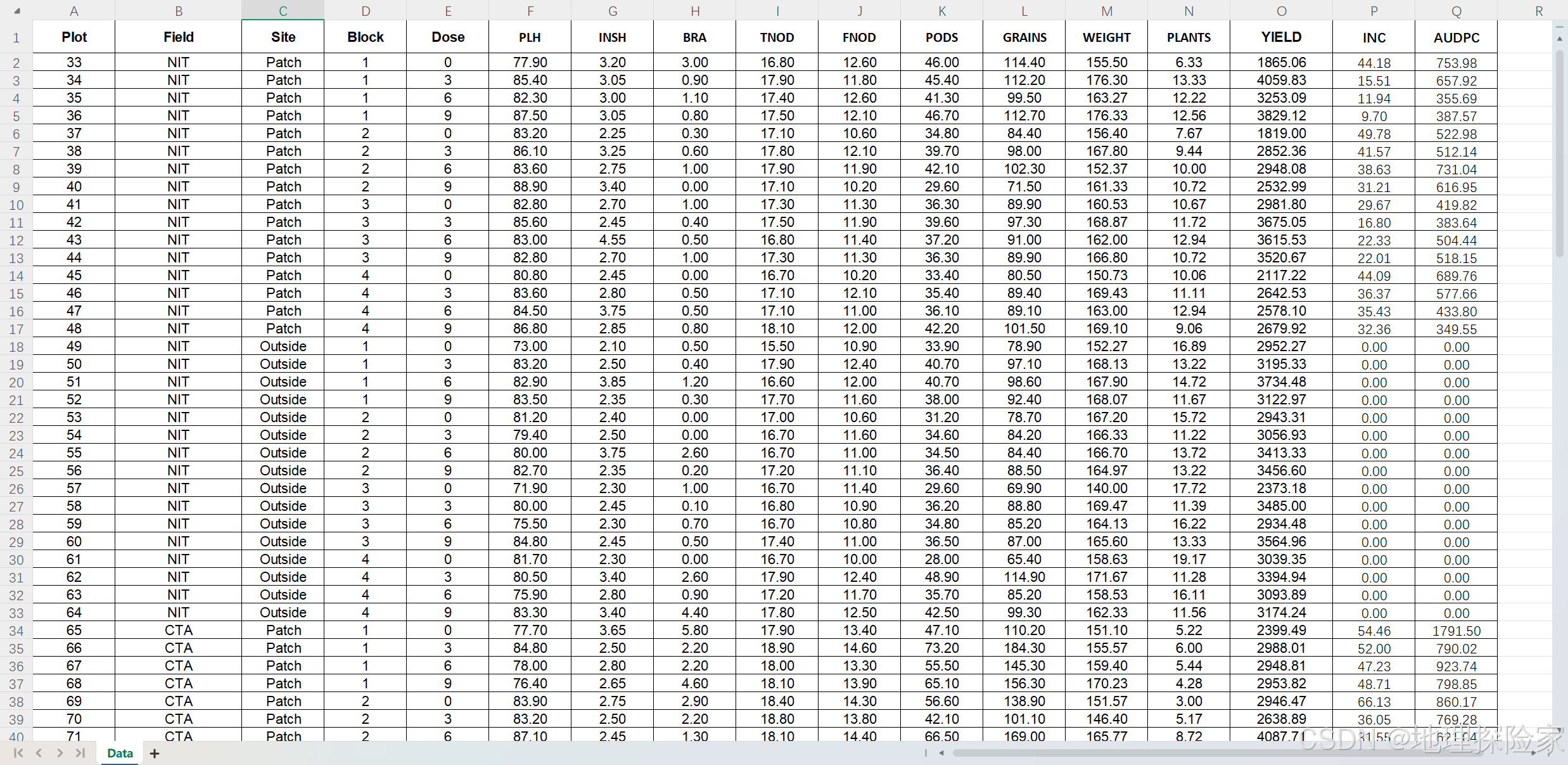Go to the previous sheet tab
The image size is (1568, 765).
click(x=39, y=753)
